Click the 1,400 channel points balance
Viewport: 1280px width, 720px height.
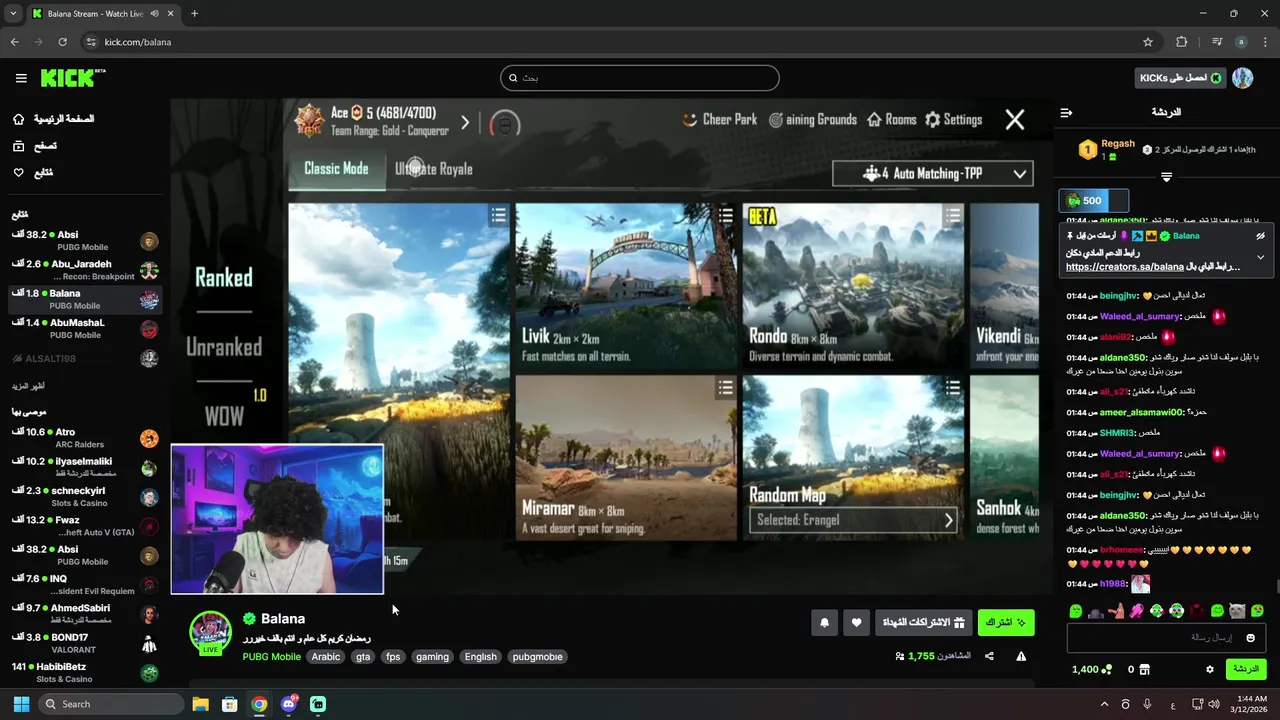click(1091, 670)
